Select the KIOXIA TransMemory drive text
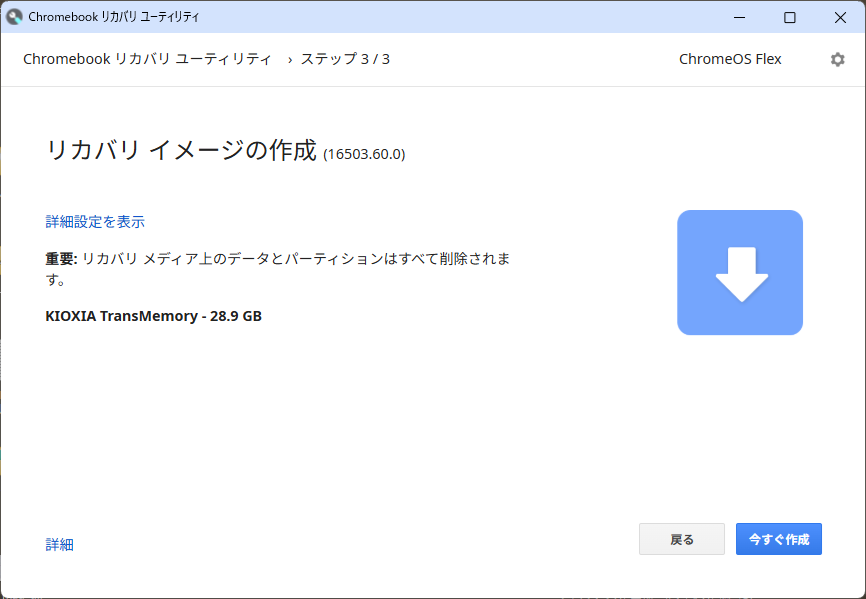Screen dimensions: 866x599 click(154, 316)
